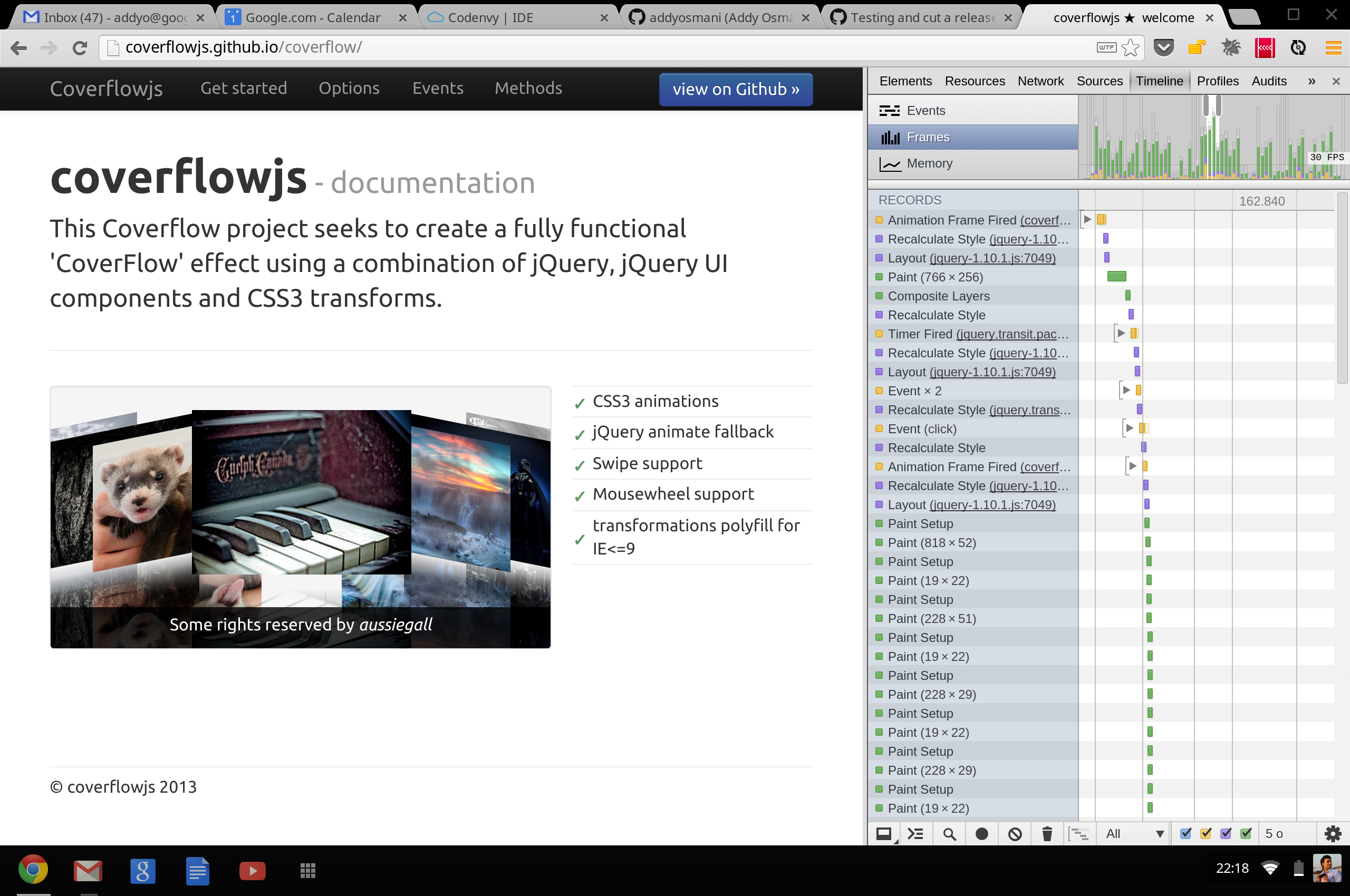Select the Paint (766 × 256) record
This screenshot has height=896, width=1350.
pyautogui.click(x=972, y=277)
